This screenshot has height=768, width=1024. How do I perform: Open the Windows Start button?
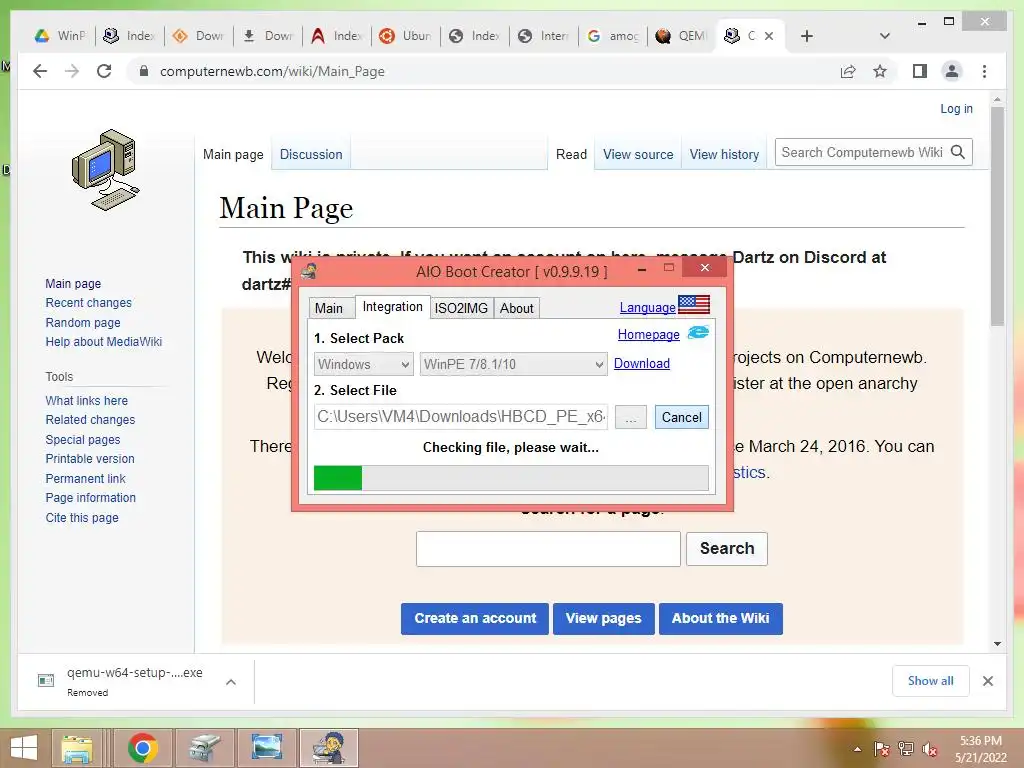(x=24, y=748)
